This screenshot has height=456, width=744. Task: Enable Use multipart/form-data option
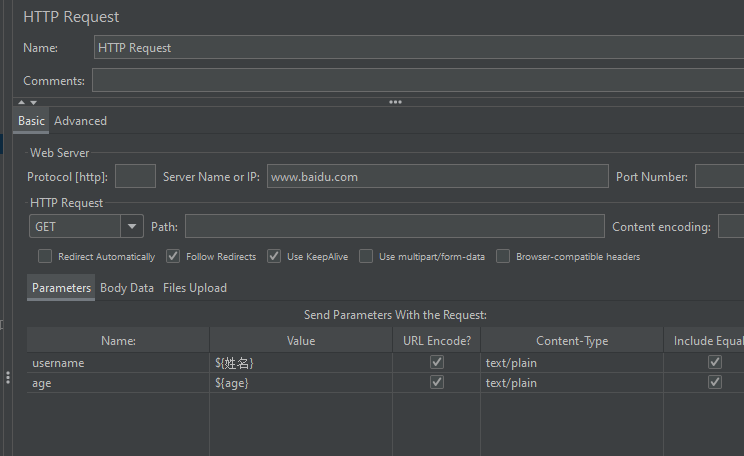click(x=366, y=256)
